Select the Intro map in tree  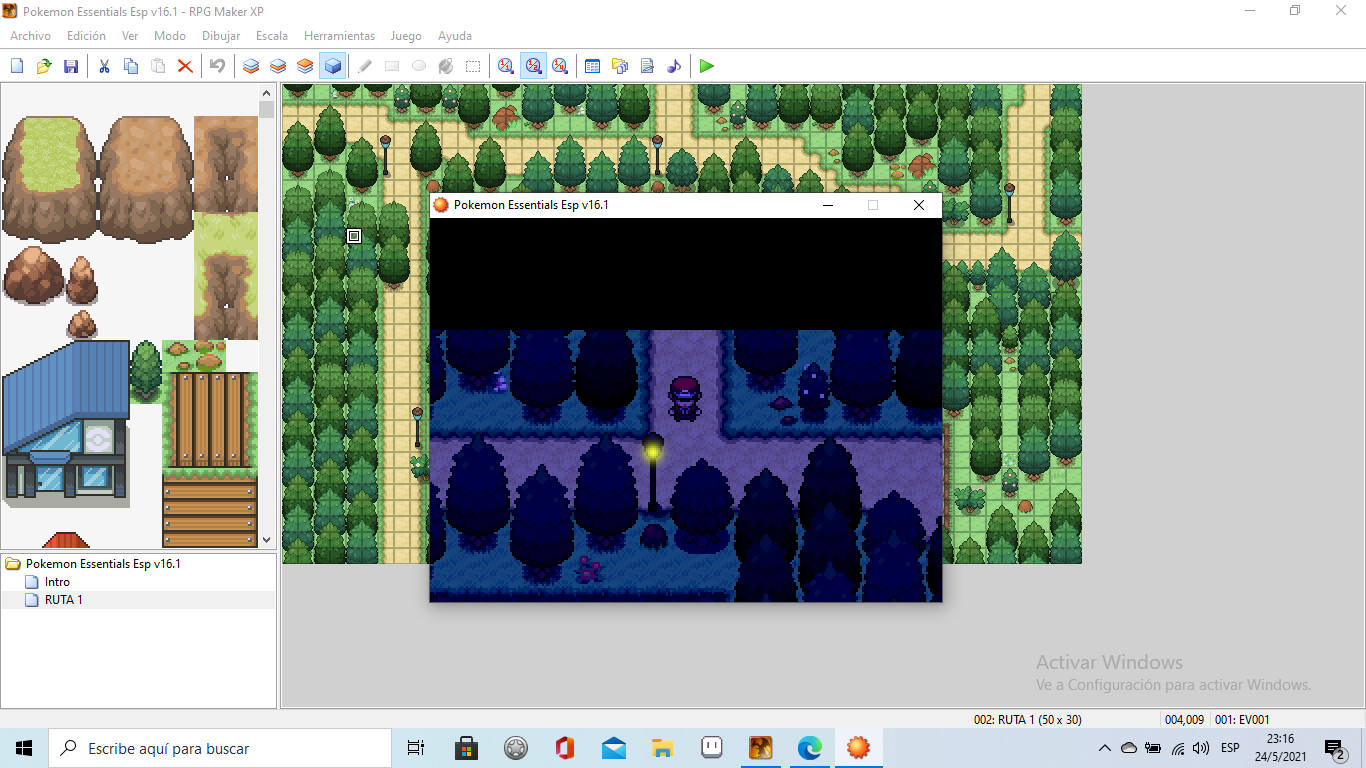coord(57,582)
